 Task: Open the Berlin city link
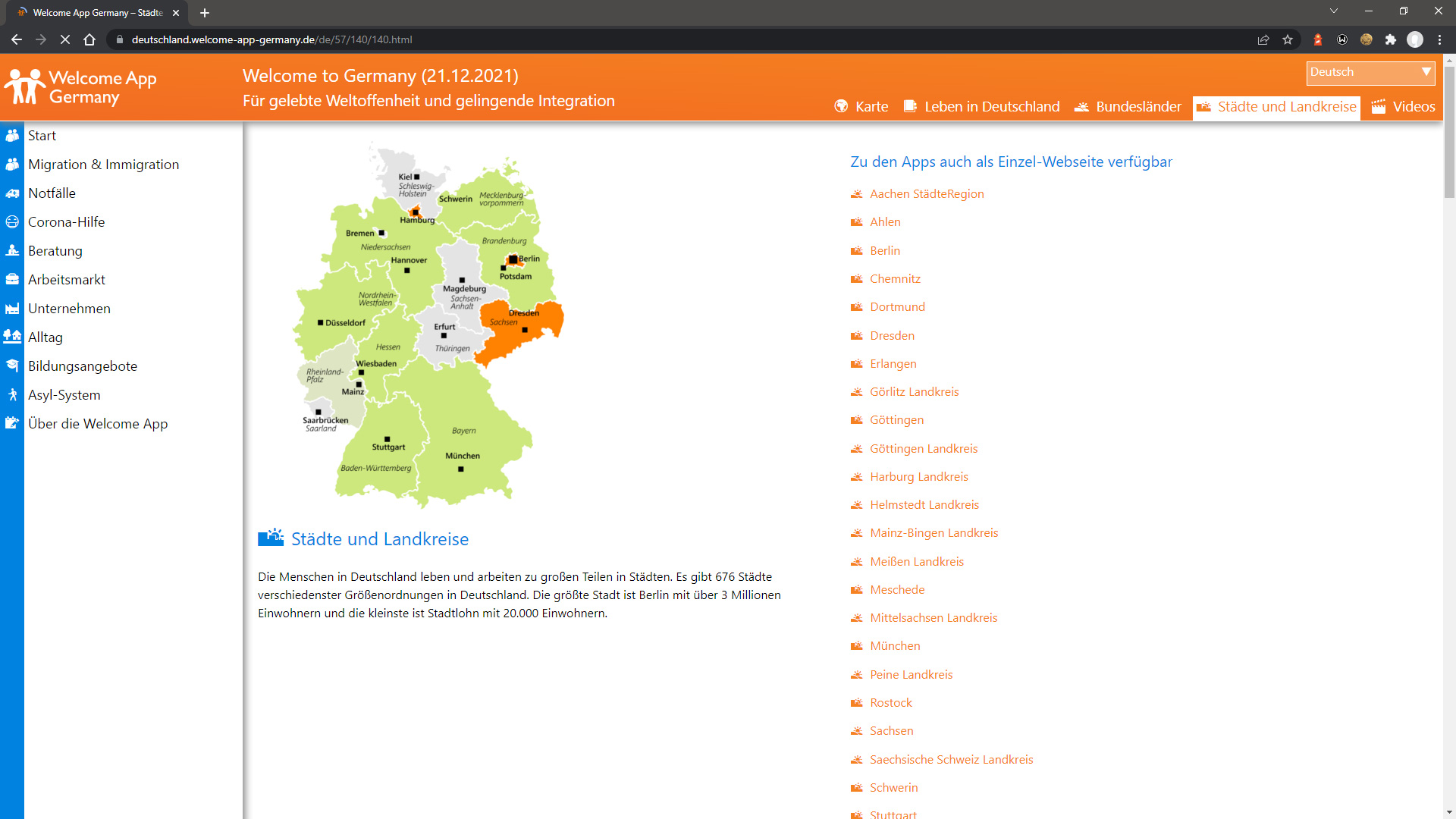(x=885, y=251)
